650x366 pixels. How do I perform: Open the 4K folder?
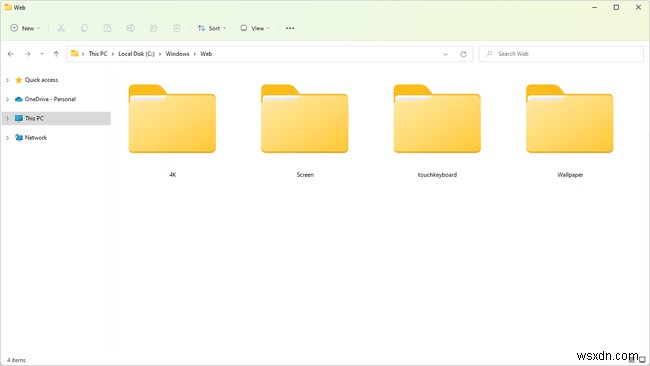pos(172,119)
